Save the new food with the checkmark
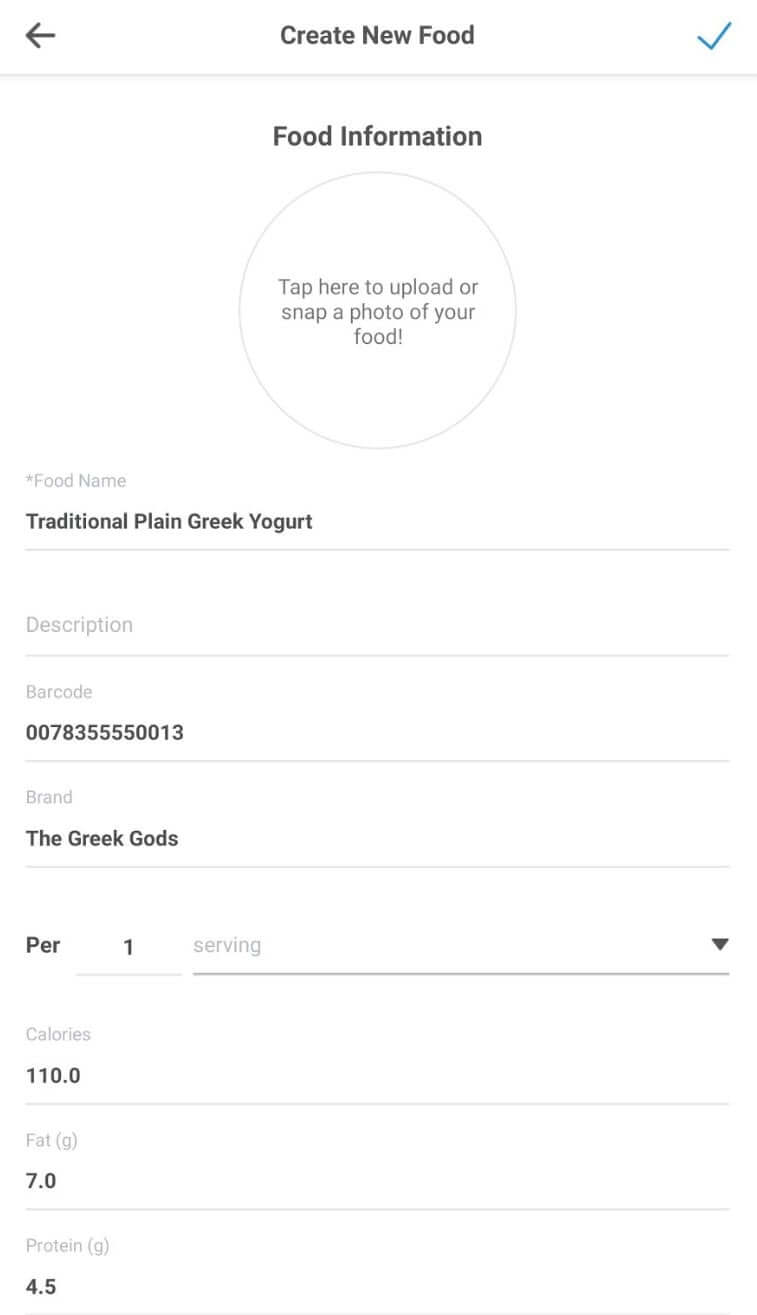 [714, 36]
